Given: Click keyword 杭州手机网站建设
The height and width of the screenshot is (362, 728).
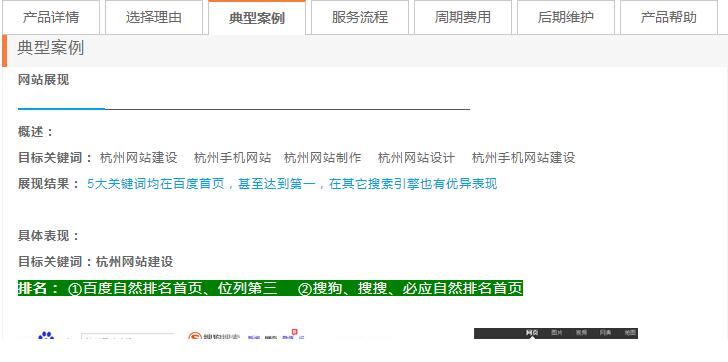Looking at the screenshot, I should (x=523, y=158).
